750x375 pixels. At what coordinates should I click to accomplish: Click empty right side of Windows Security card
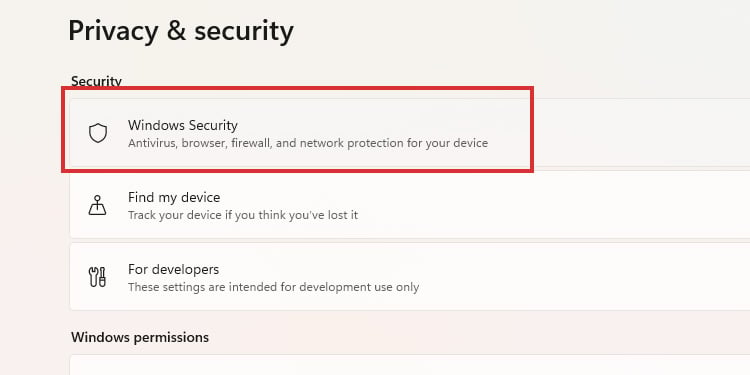click(641, 132)
